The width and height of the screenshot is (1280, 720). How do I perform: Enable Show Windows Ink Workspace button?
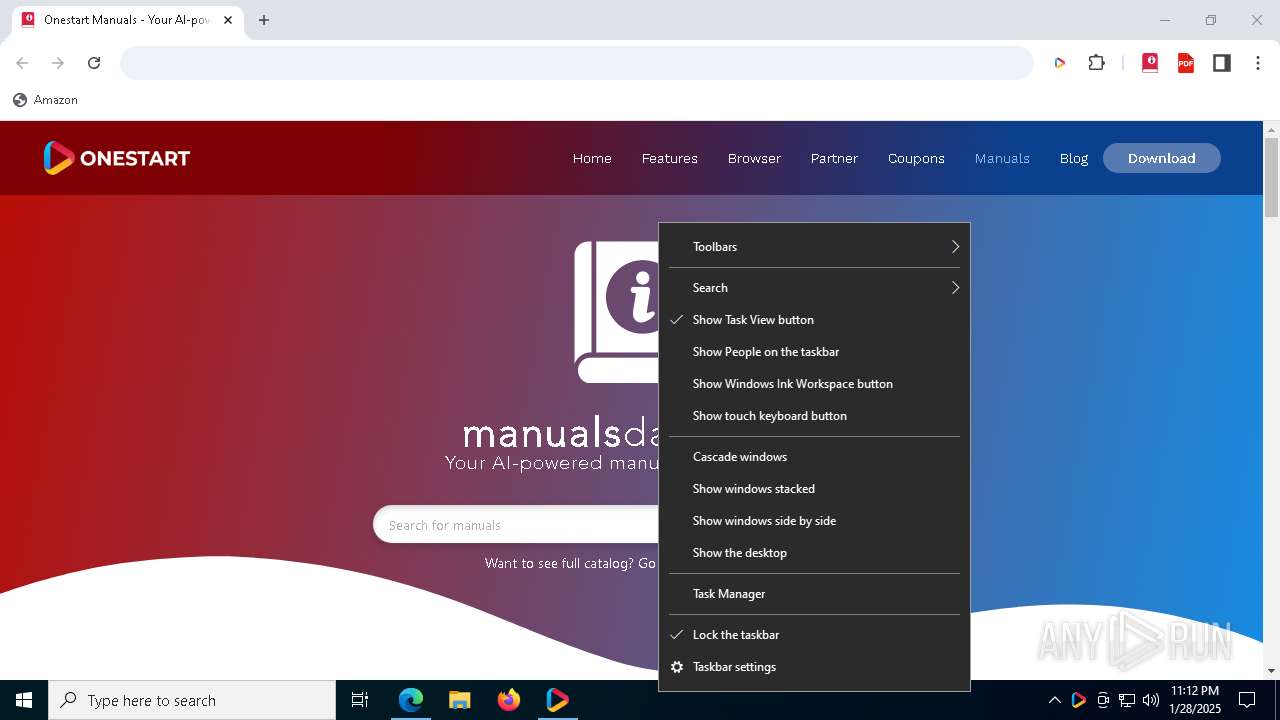pyautogui.click(x=814, y=384)
